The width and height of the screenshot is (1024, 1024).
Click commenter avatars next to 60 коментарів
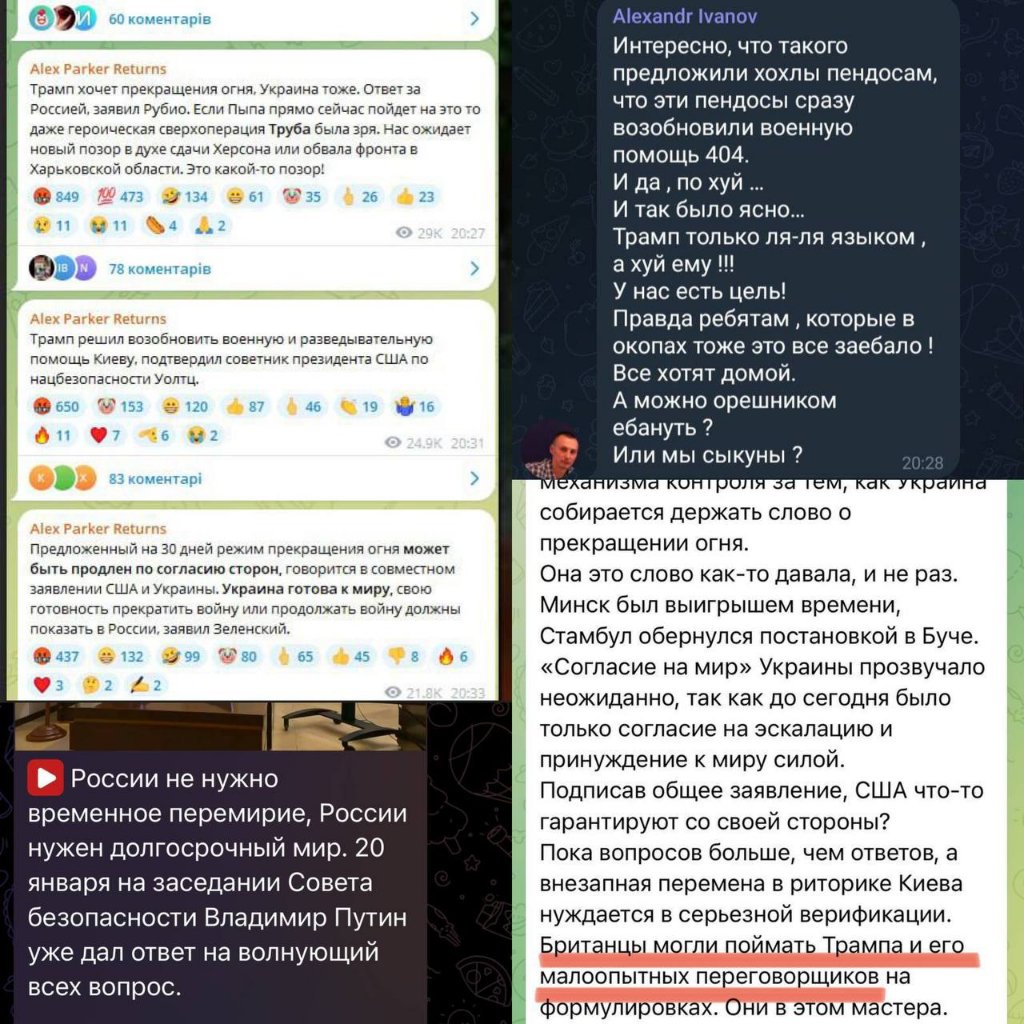(63, 19)
